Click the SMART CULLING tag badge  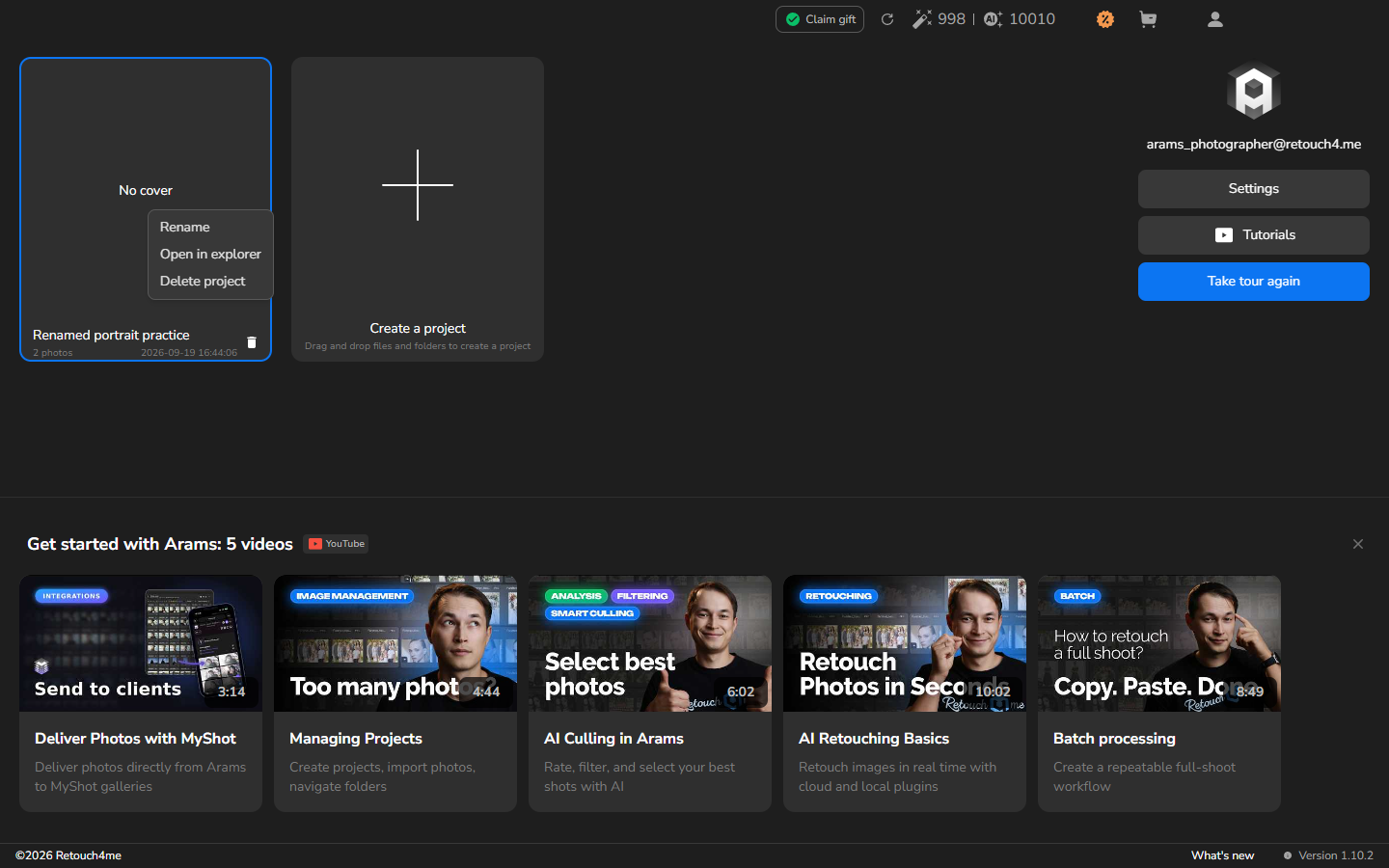592,613
